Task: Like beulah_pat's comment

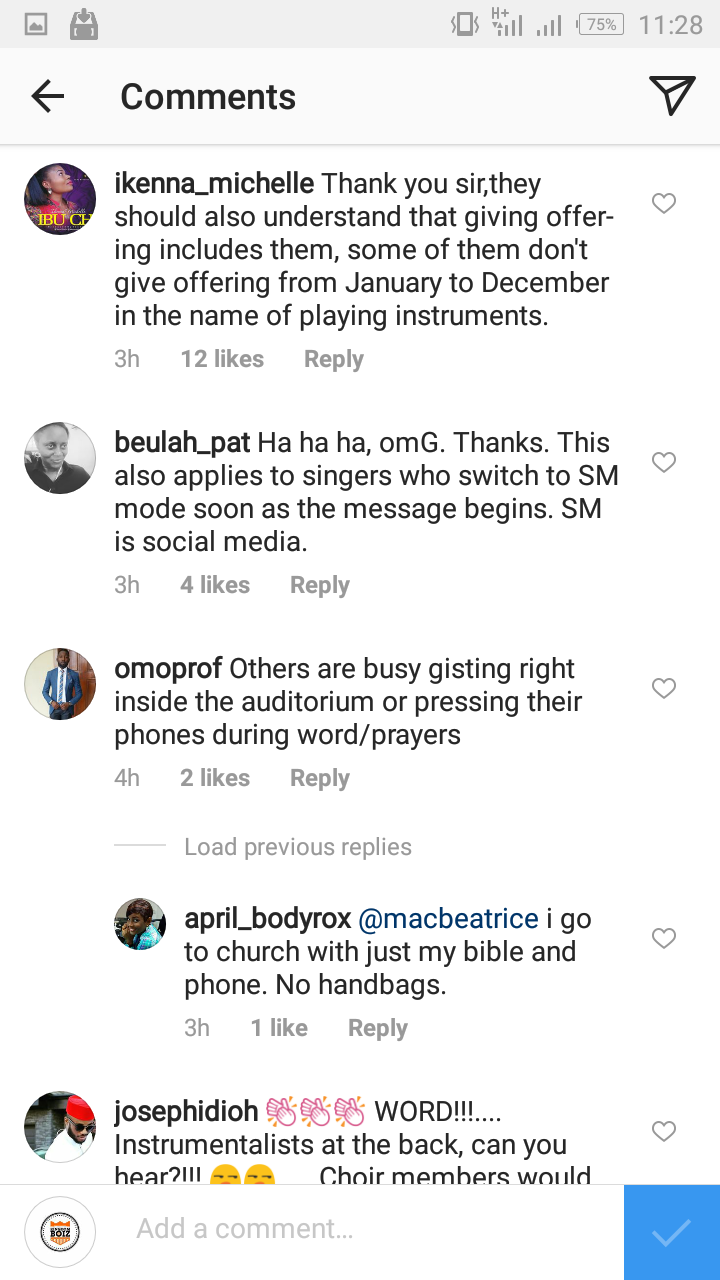Action: (x=664, y=462)
